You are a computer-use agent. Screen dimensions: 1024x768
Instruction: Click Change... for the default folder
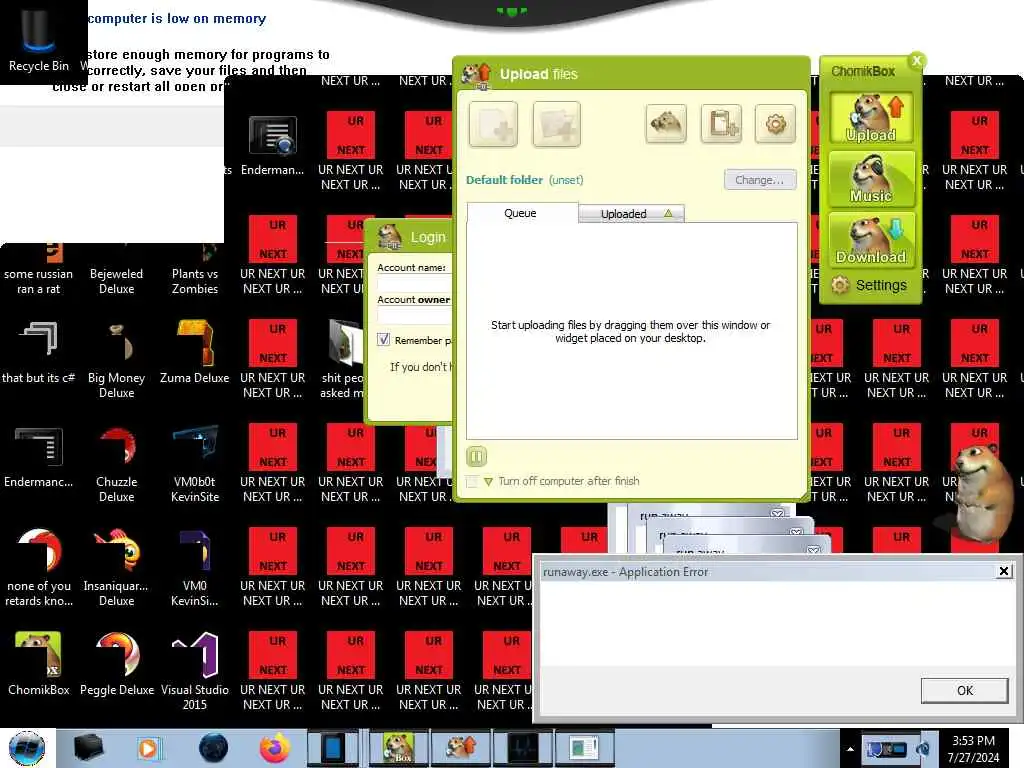[x=760, y=180]
